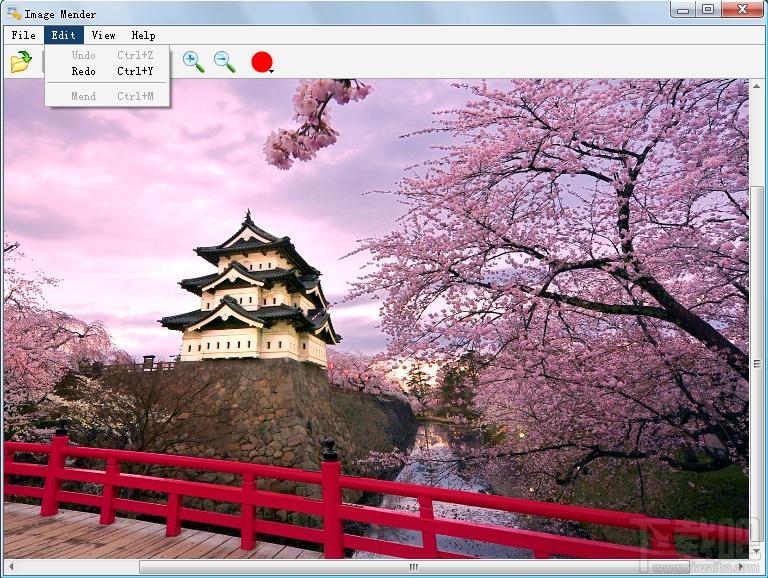The width and height of the screenshot is (768, 578).
Task: Choose Mend Ctrl+M in the Edit menu
Action: (107, 96)
